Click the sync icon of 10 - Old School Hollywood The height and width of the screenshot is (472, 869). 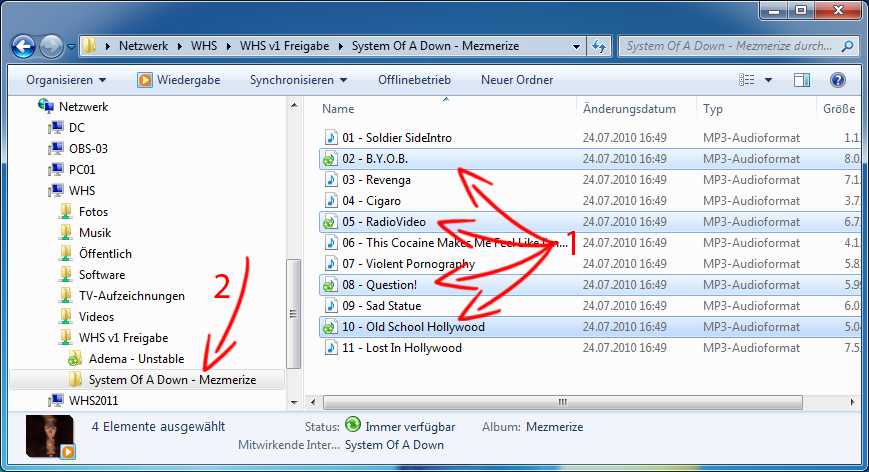click(x=330, y=328)
